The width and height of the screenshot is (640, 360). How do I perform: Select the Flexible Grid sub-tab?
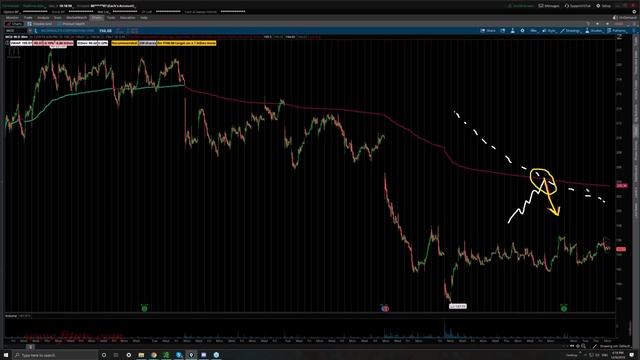[x=39, y=24]
